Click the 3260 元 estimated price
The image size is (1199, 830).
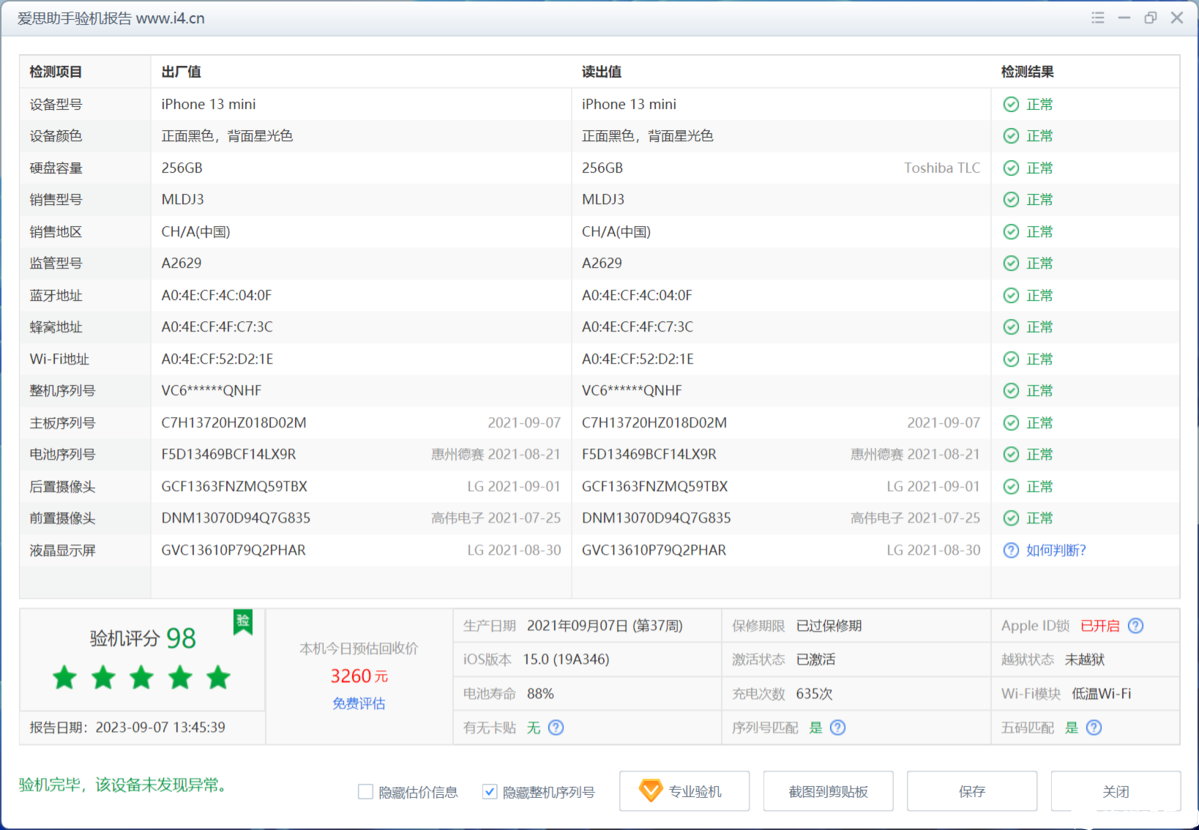click(359, 676)
